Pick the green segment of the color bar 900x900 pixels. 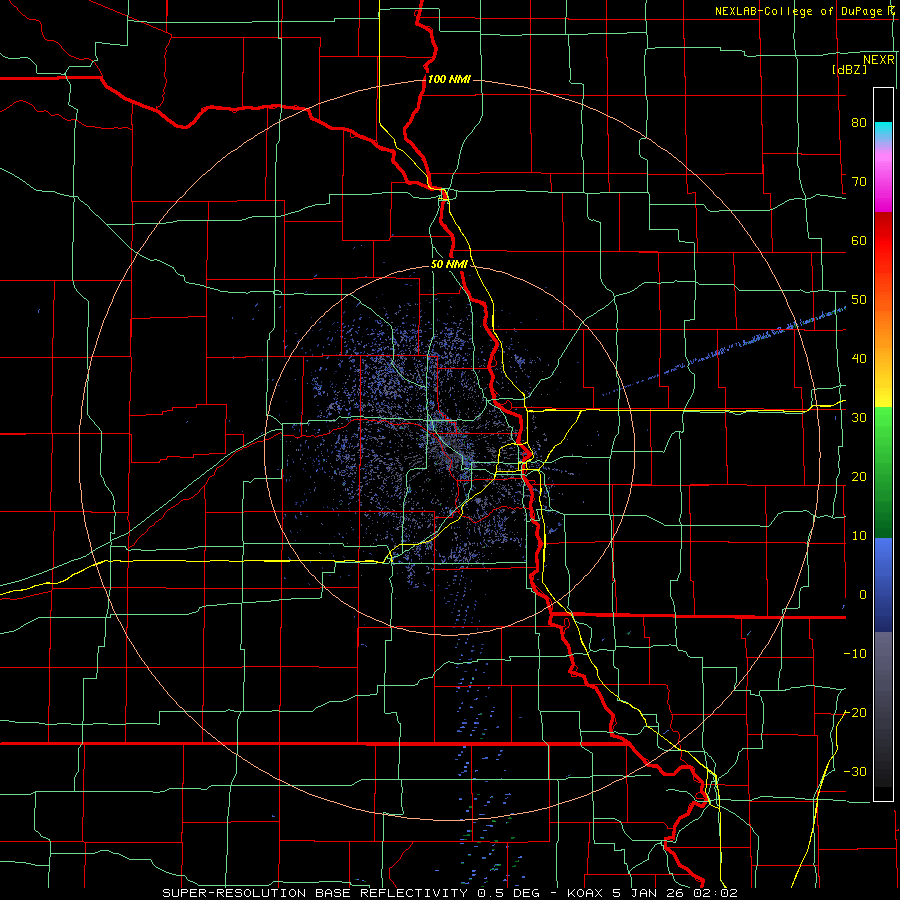[883, 472]
